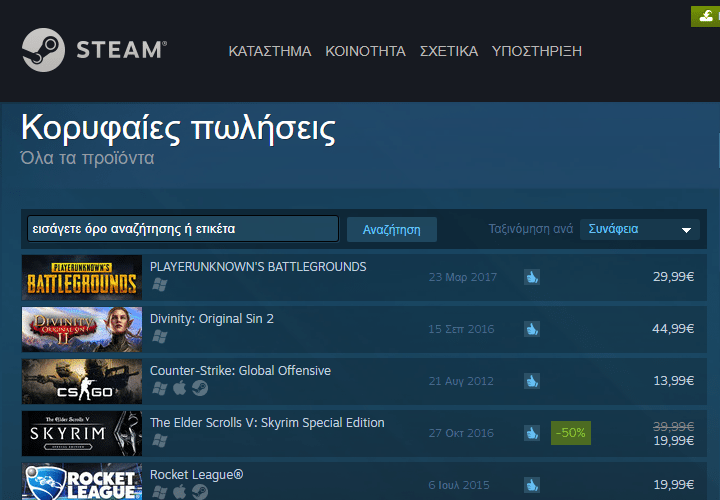Click SteamOS icon under Rocket League
The width and height of the screenshot is (720, 500).
(x=200, y=492)
